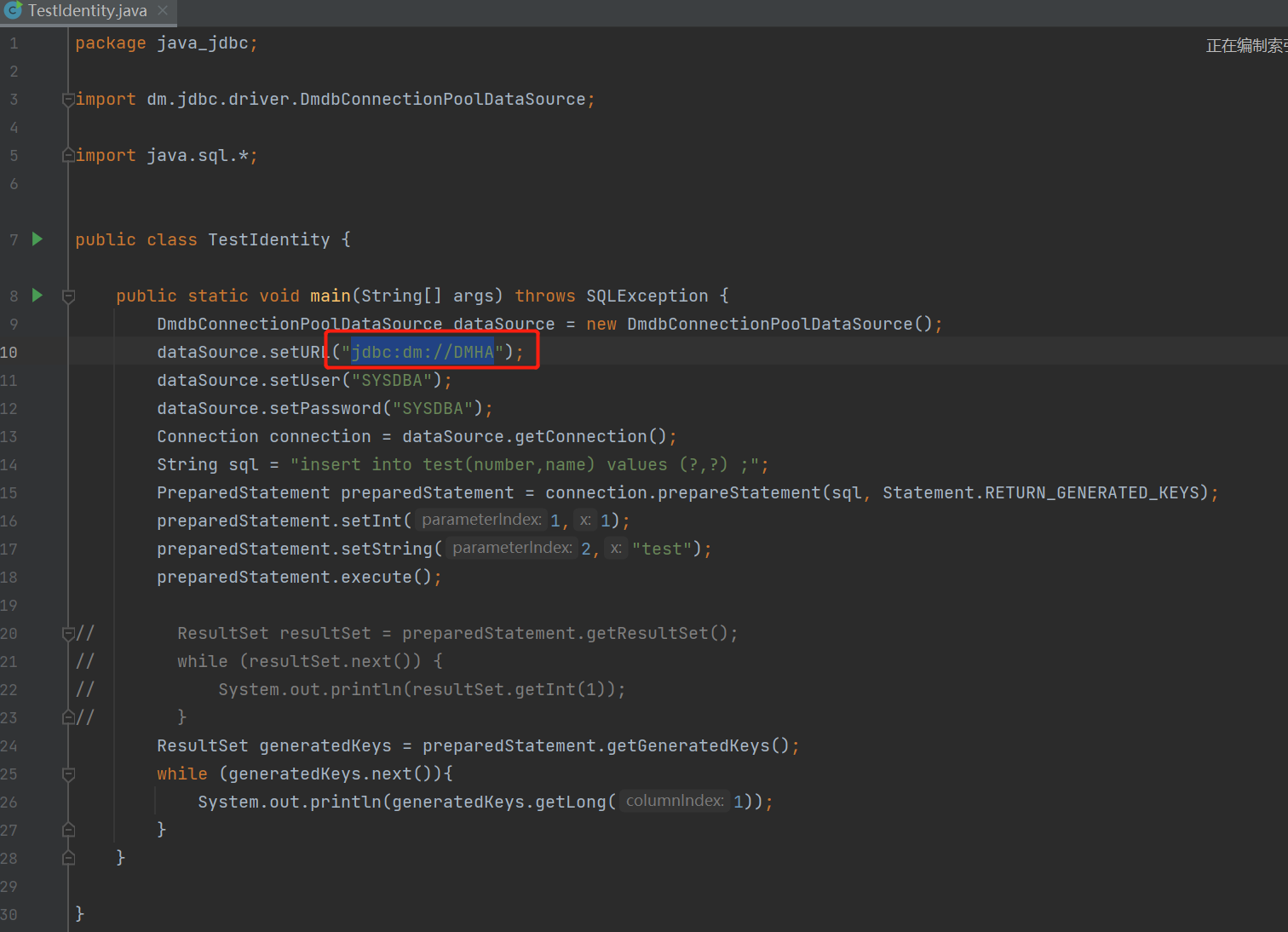Screen dimensions: 1288x932
Task: Click the indexing status text at top right
Action: click(x=1245, y=46)
